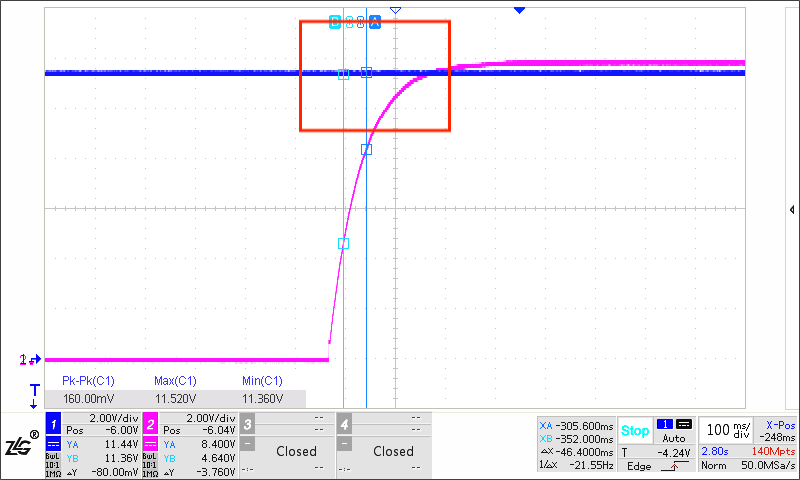Click the trigger level T arrow marker

34,396
